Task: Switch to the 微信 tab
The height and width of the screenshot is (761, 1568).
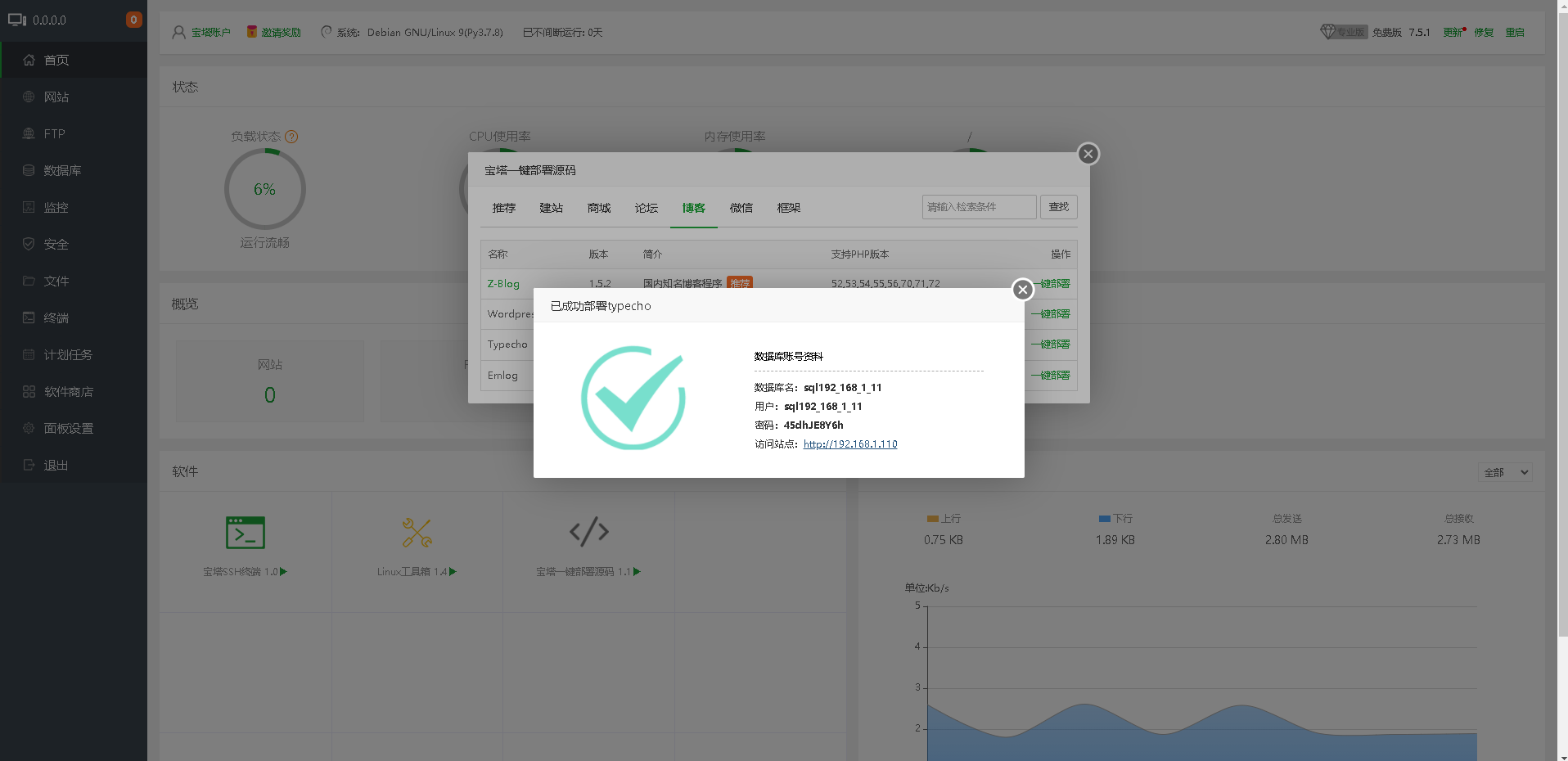Action: (x=741, y=208)
